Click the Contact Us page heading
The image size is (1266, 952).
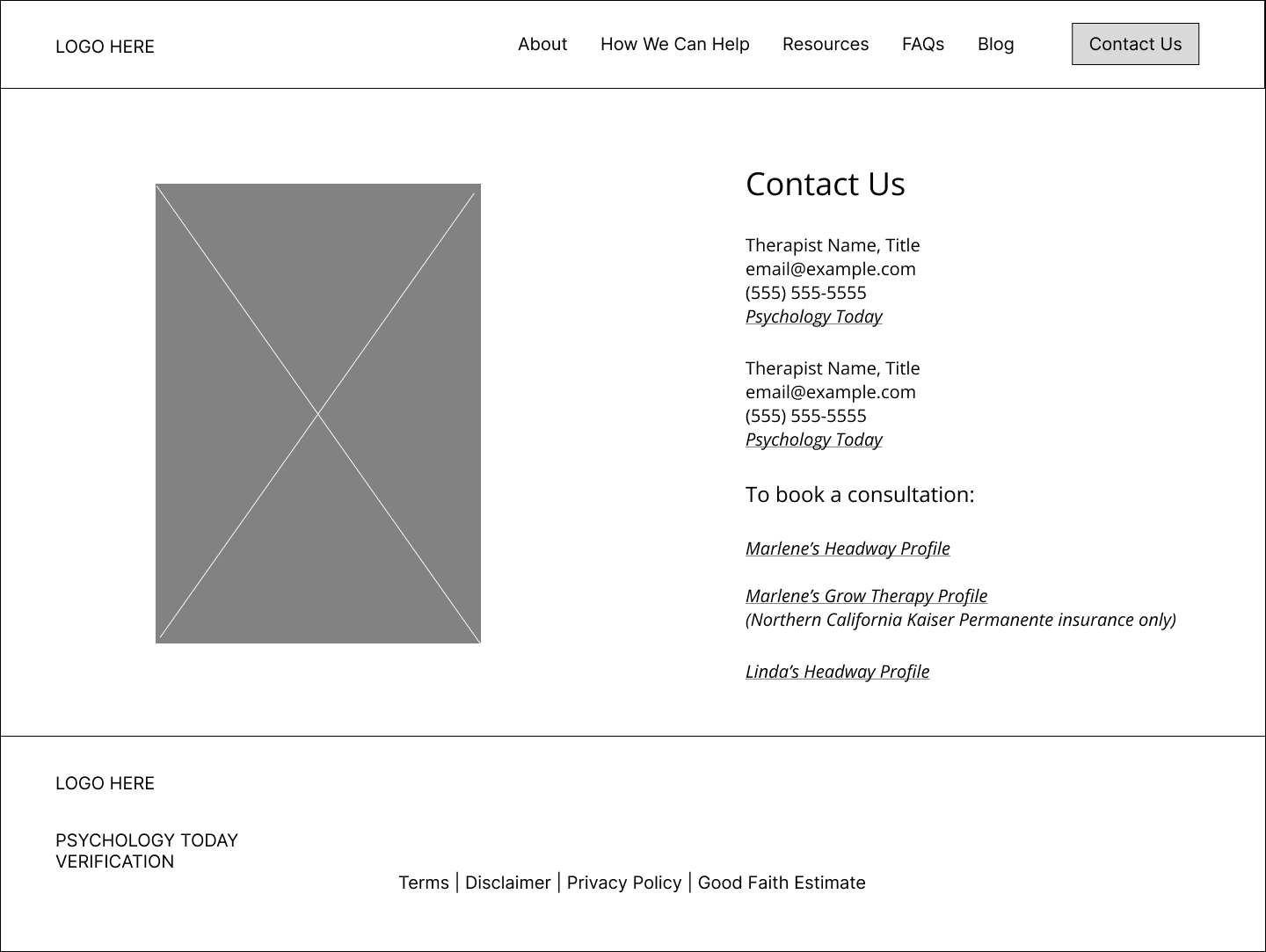pos(826,184)
